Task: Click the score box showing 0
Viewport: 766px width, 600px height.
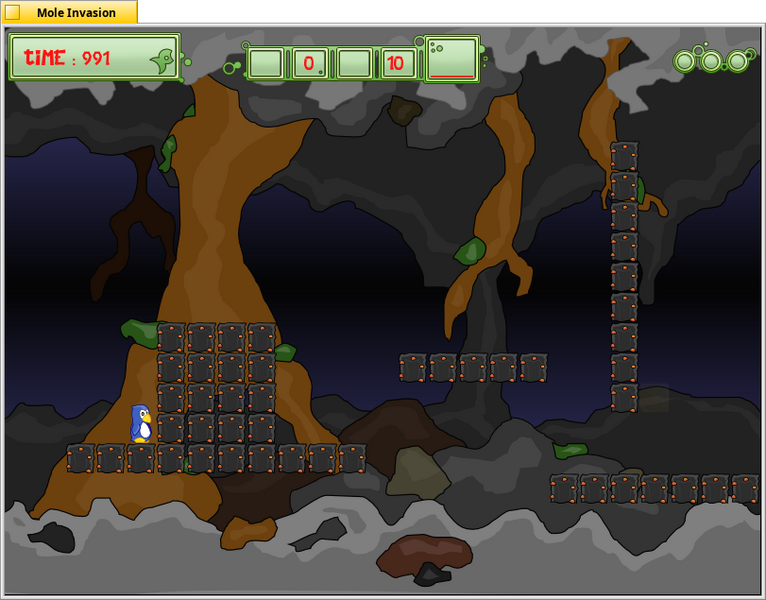Action: [x=310, y=63]
